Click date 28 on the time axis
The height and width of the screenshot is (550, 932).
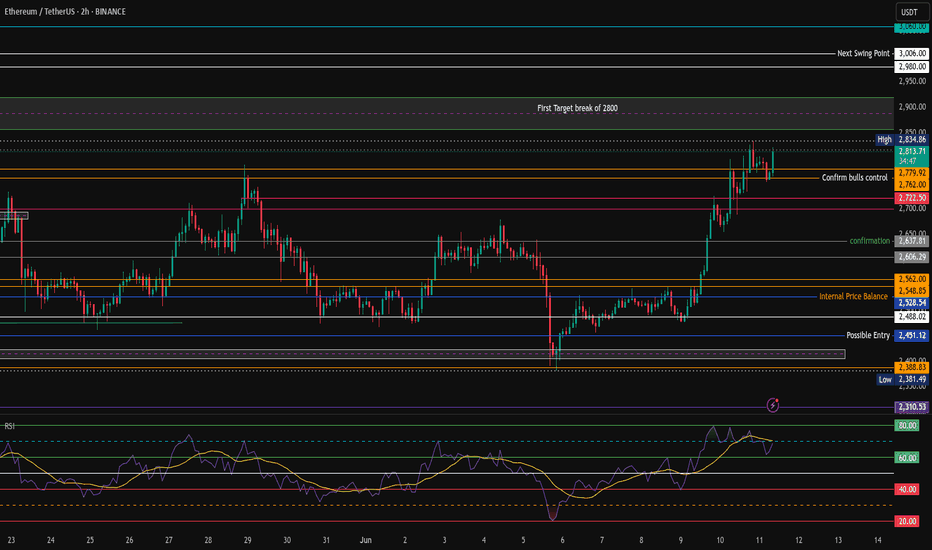[x=208, y=540]
